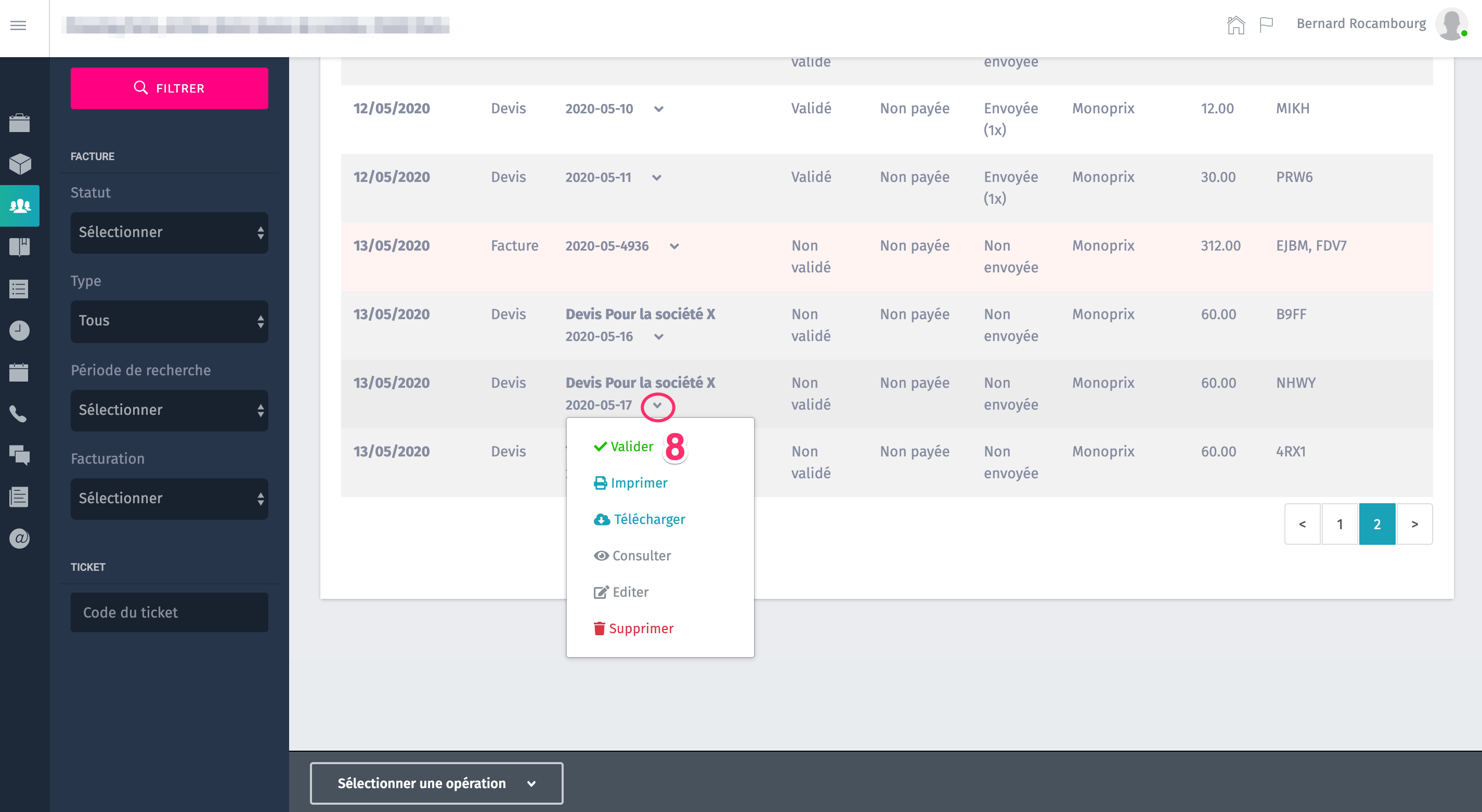
Task: Open the at-sign email sidebar icon
Action: pos(20,538)
